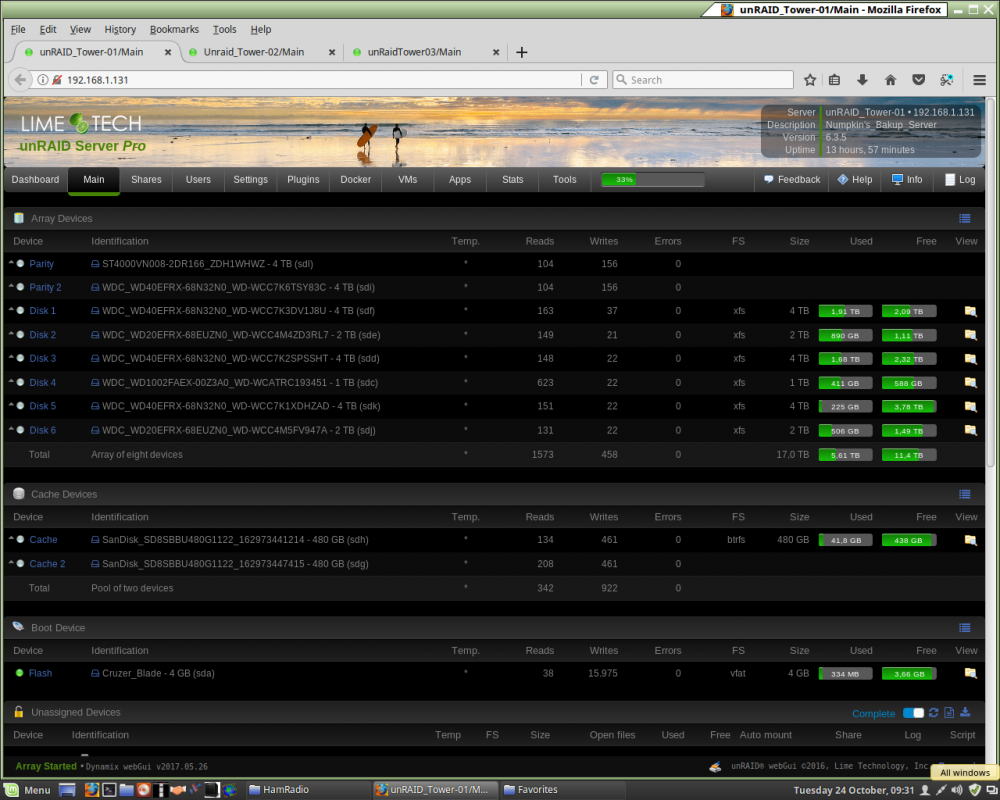Open Disk 1 settings link

(42, 311)
